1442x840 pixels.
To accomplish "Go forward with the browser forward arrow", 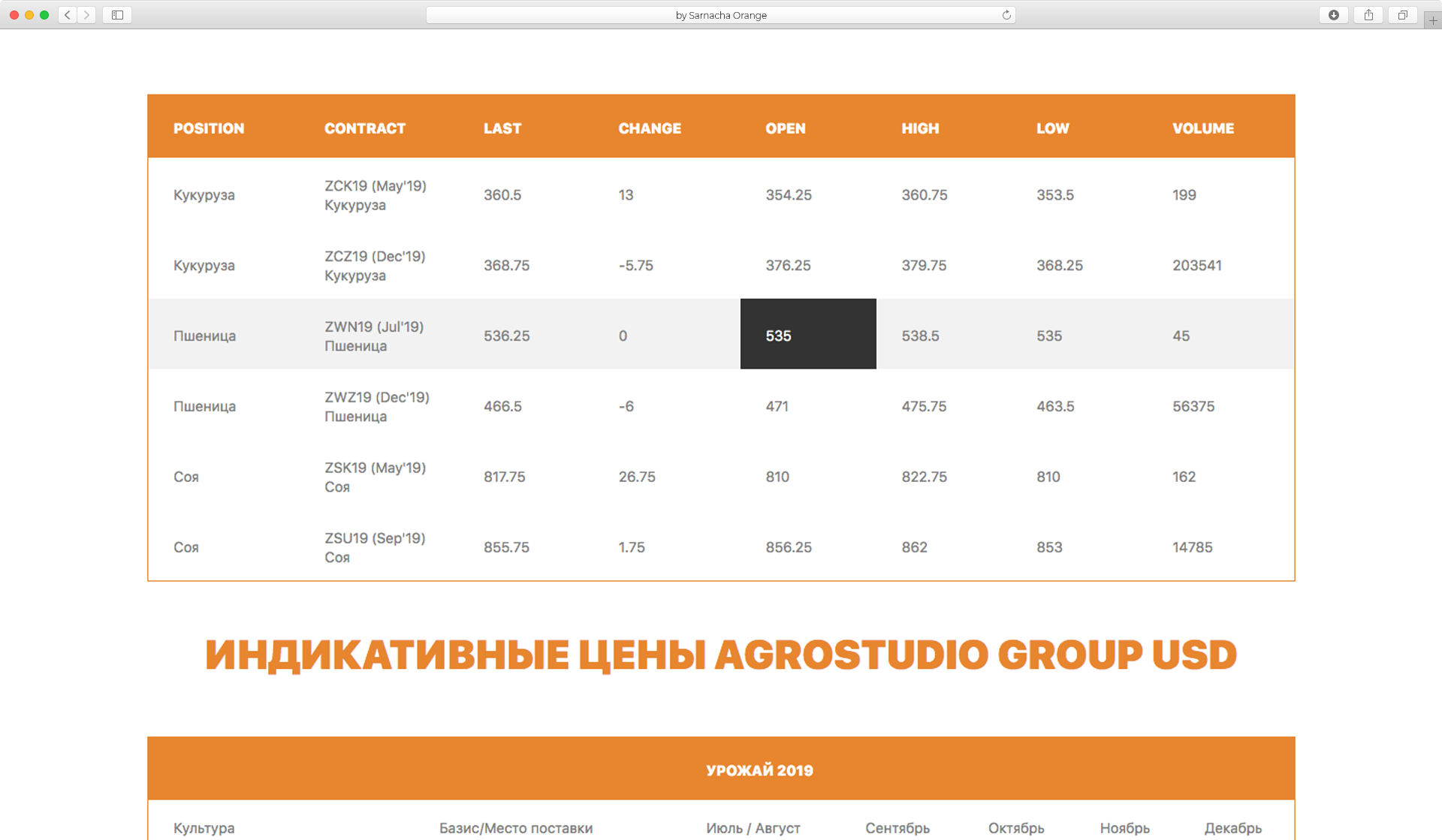I will pyautogui.click(x=87, y=15).
